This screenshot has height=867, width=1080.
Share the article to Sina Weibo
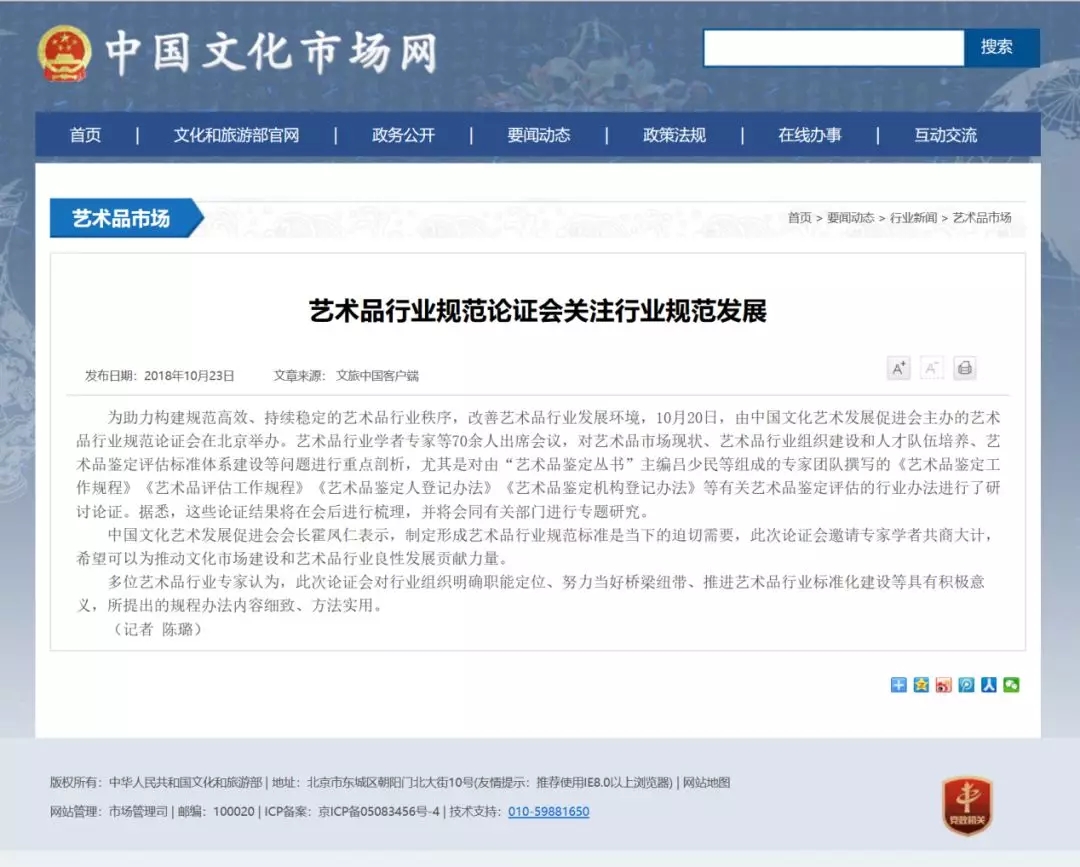pyautogui.click(x=944, y=685)
